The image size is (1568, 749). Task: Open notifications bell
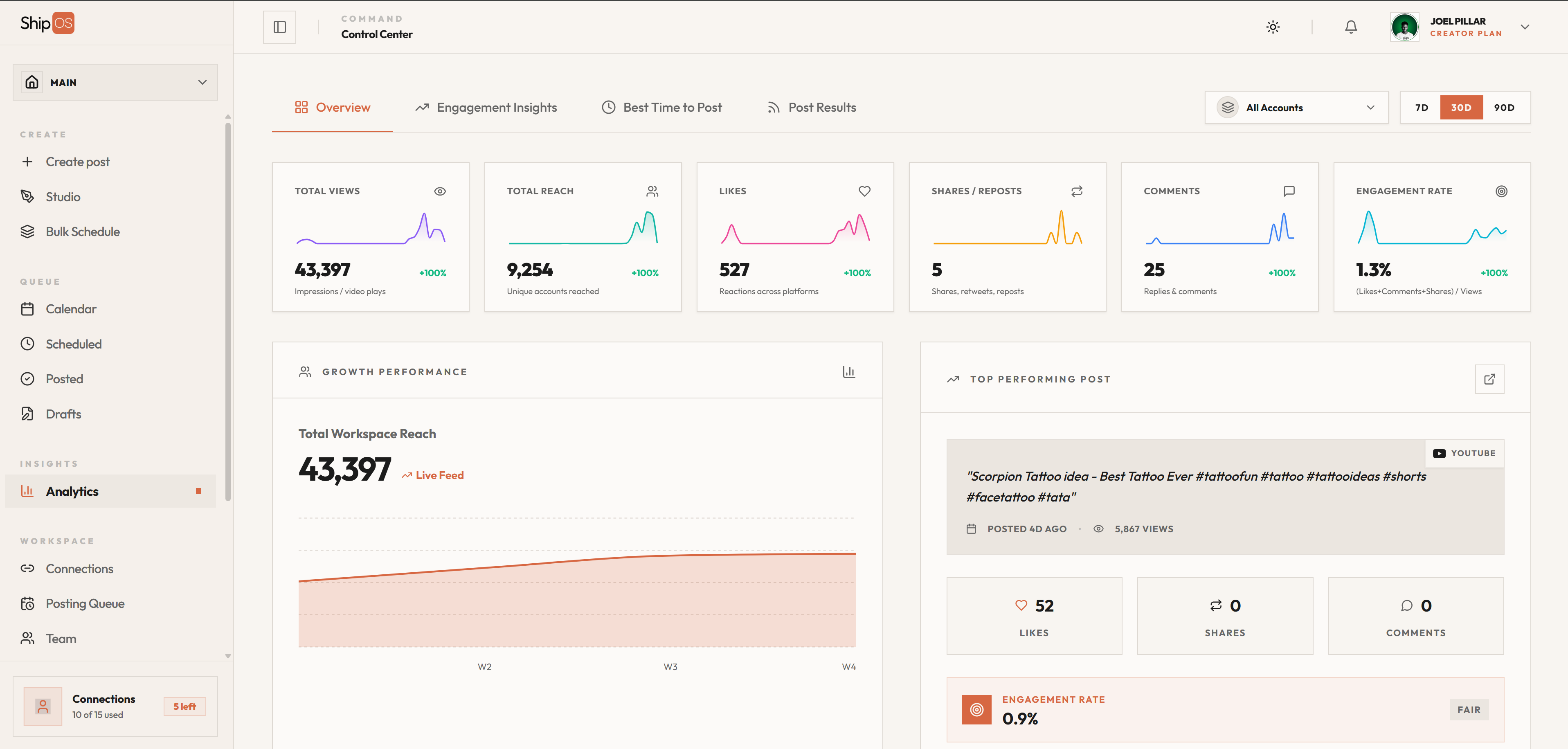point(1351,27)
